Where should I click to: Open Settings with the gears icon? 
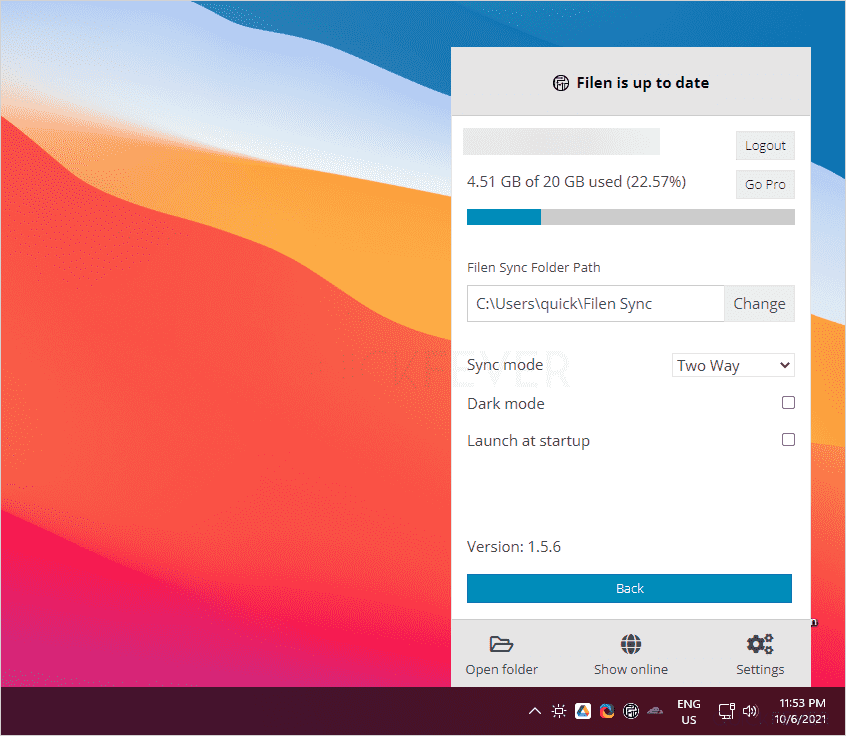click(x=760, y=644)
